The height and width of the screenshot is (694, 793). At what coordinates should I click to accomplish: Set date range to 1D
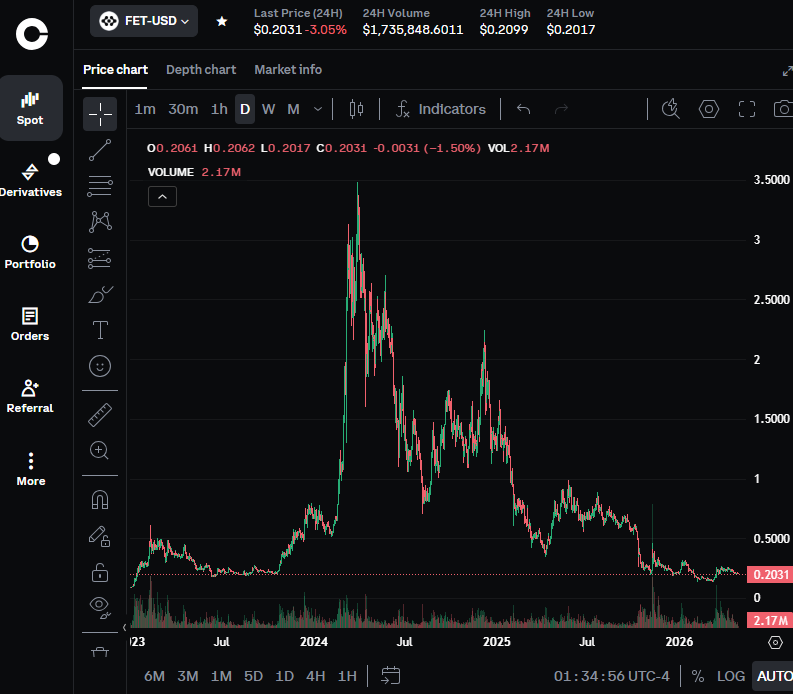284,676
